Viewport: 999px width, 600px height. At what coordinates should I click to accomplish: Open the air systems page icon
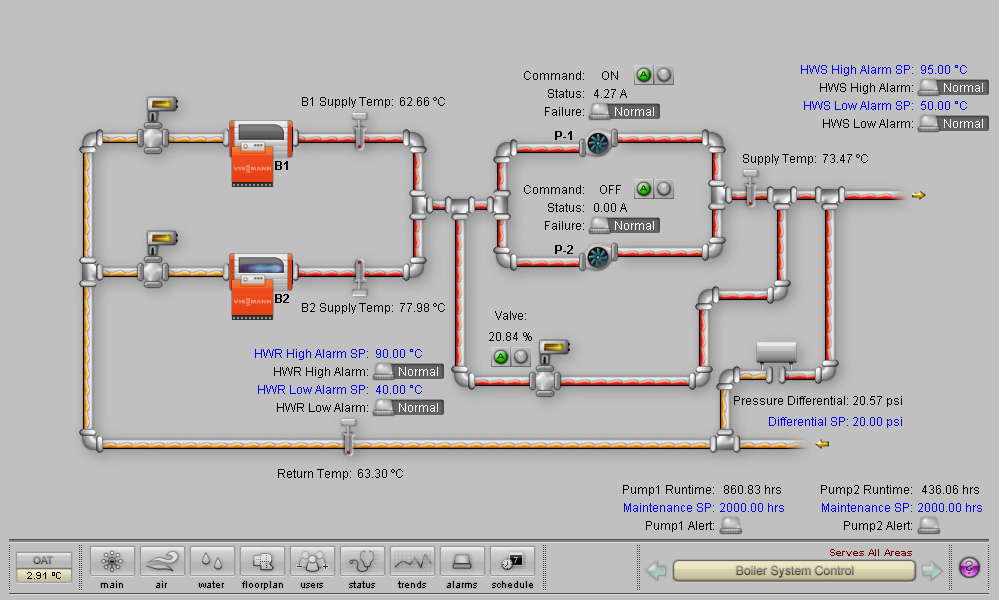(x=162, y=560)
